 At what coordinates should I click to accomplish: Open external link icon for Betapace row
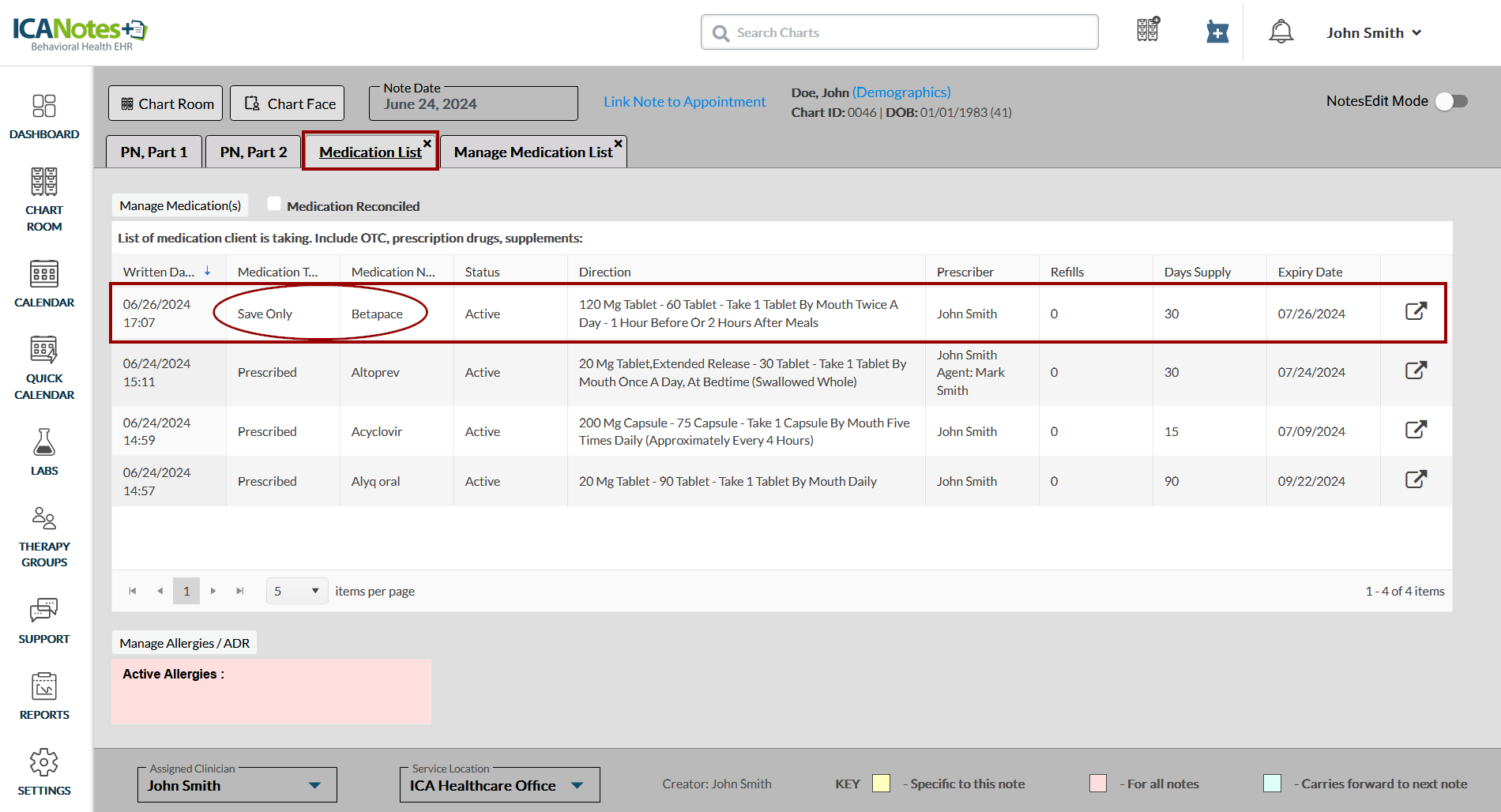pyautogui.click(x=1416, y=311)
